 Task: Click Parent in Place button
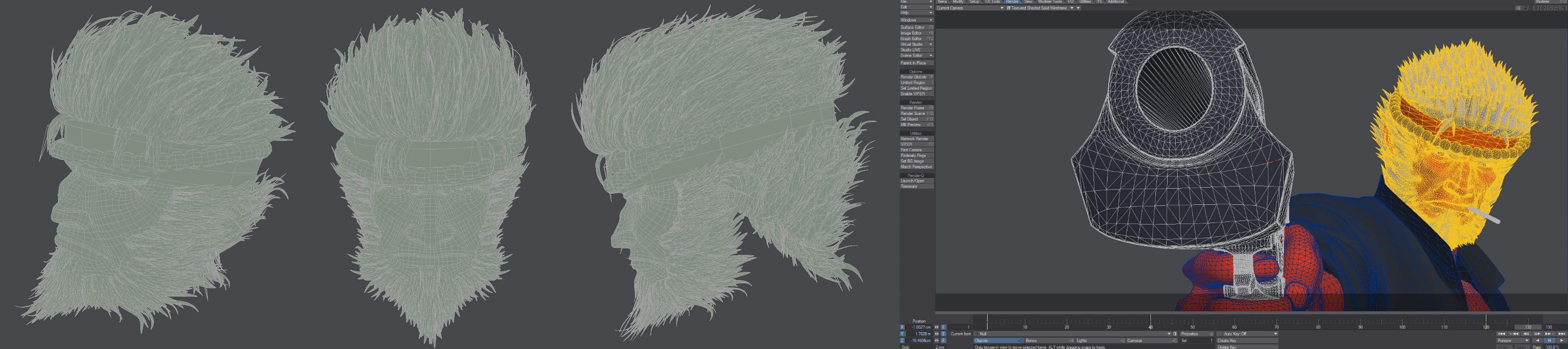917,63
